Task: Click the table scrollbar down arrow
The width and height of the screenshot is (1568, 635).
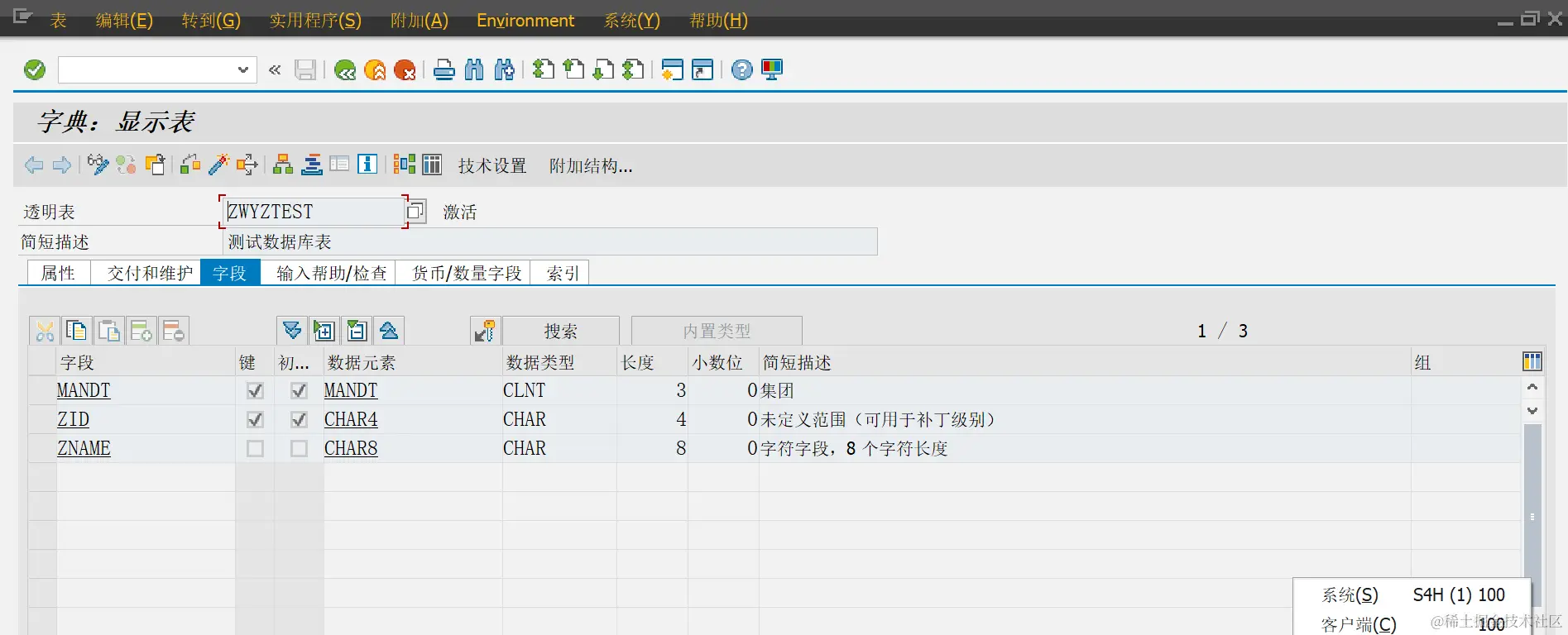Action: [1532, 411]
